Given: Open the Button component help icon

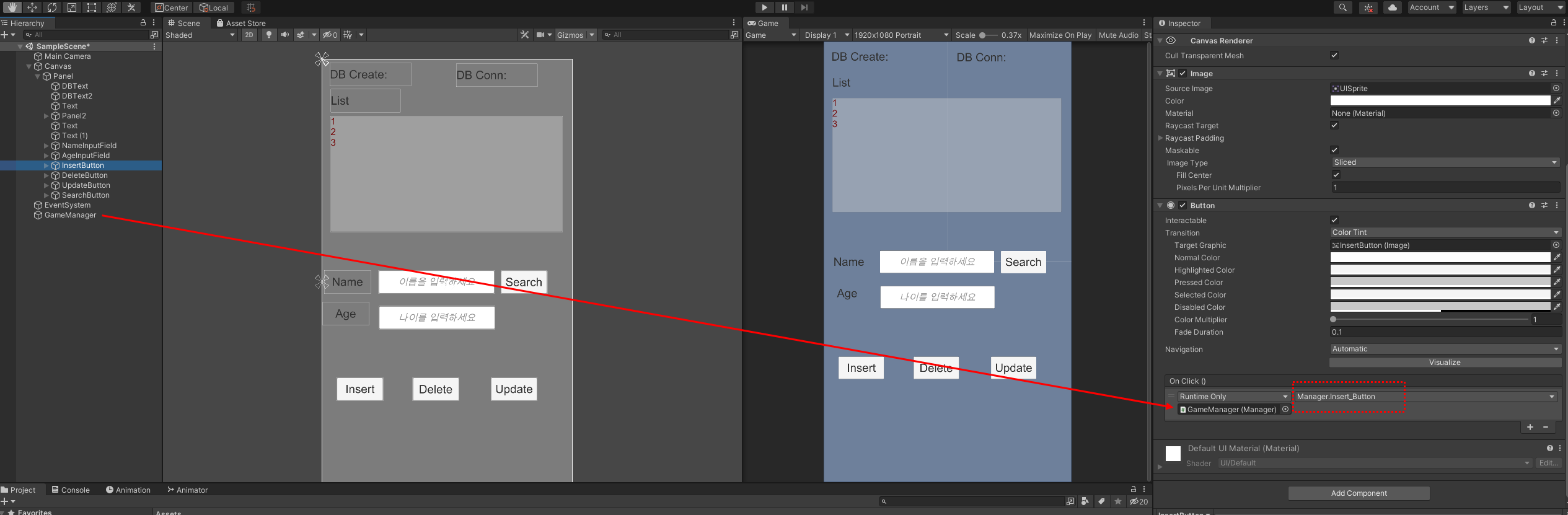Looking at the screenshot, I should coord(1532,205).
